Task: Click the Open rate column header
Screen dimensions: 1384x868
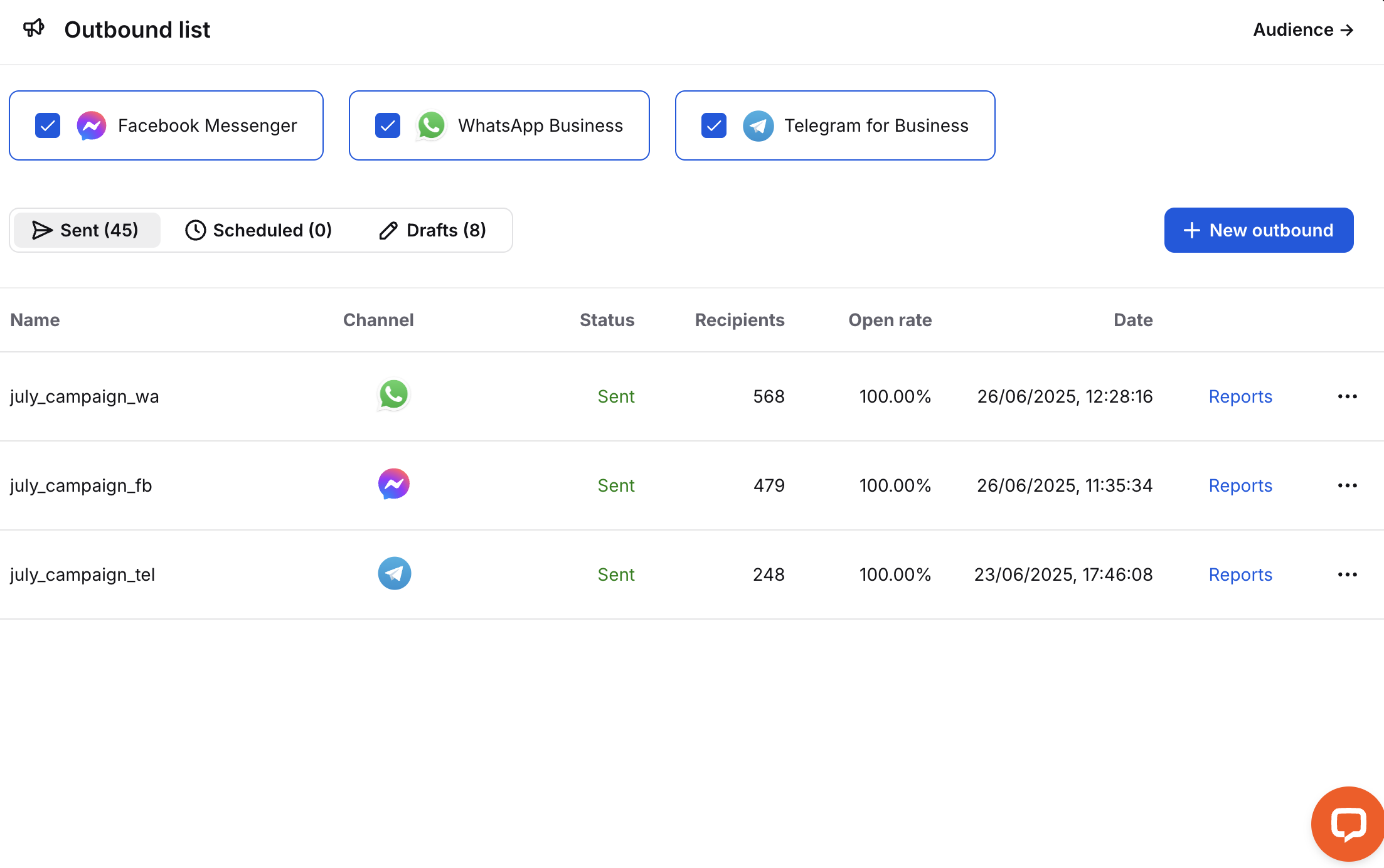Action: coord(890,320)
